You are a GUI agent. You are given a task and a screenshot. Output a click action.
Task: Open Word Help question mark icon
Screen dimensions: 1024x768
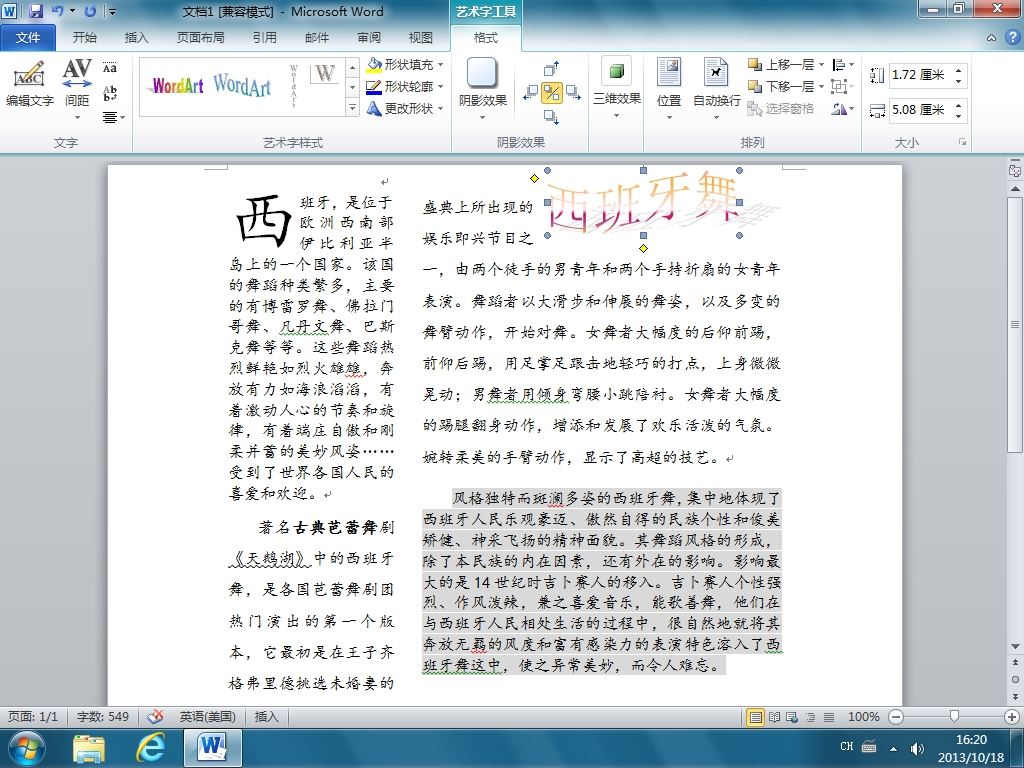(x=1012, y=38)
